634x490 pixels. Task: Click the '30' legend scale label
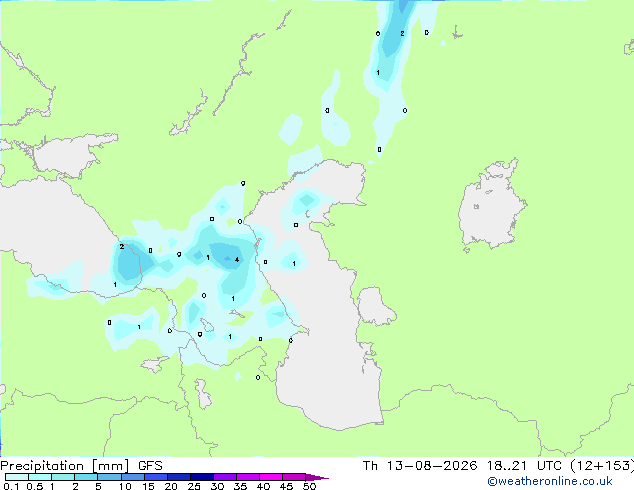[217, 486]
